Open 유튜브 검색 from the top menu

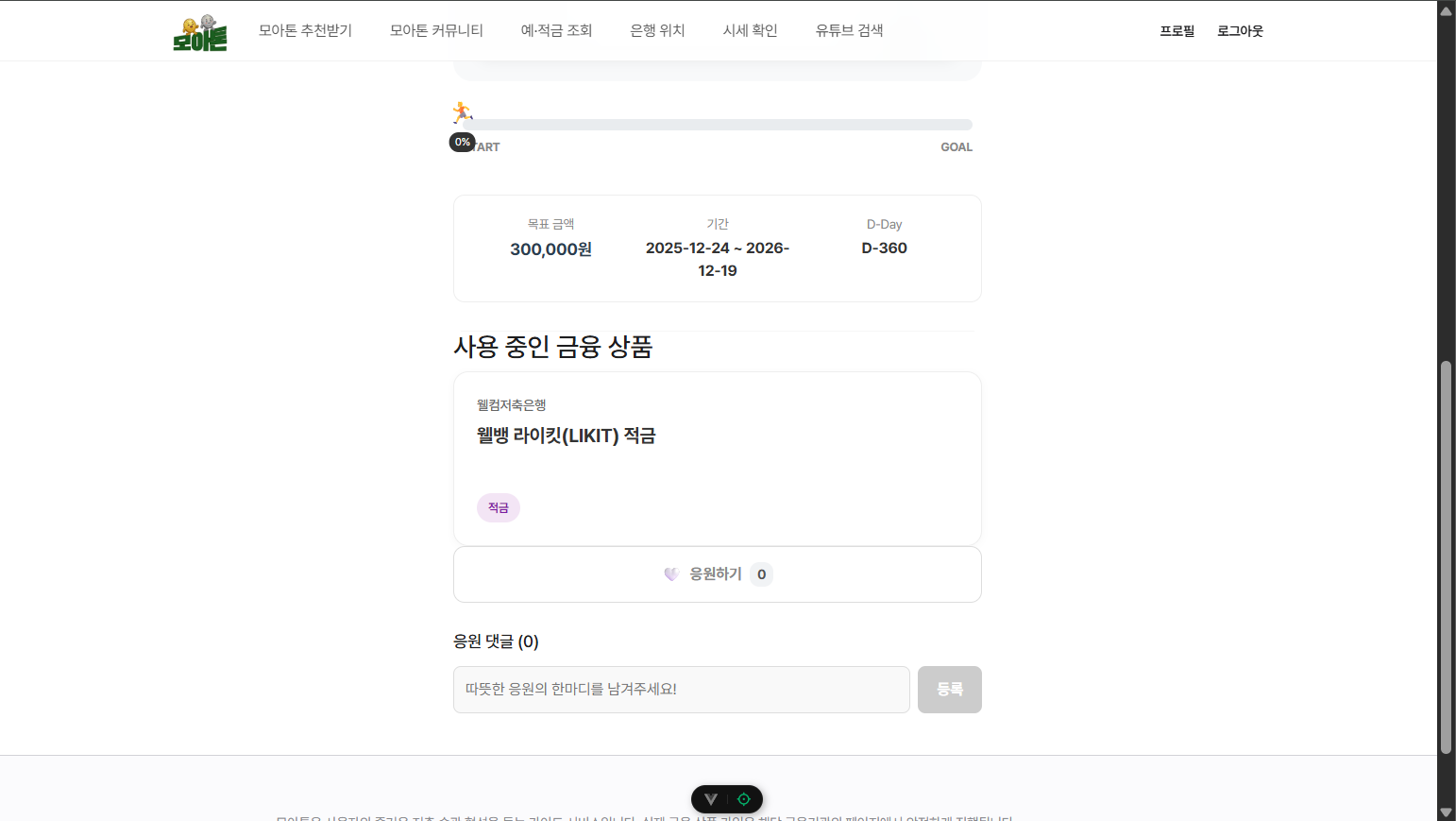tap(849, 30)
